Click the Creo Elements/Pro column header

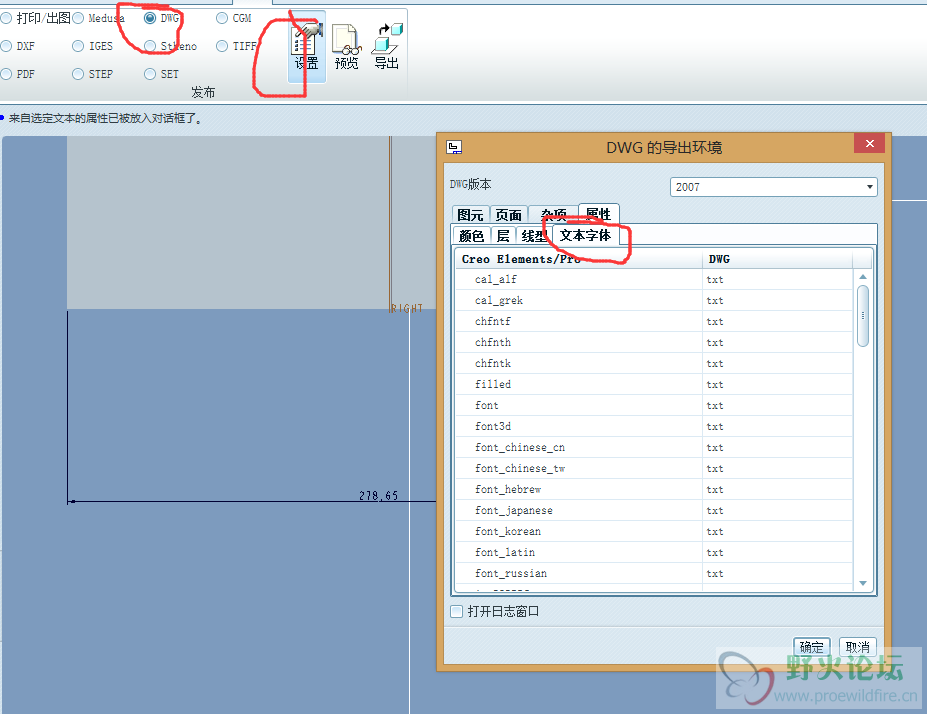[x=579, y=259]
